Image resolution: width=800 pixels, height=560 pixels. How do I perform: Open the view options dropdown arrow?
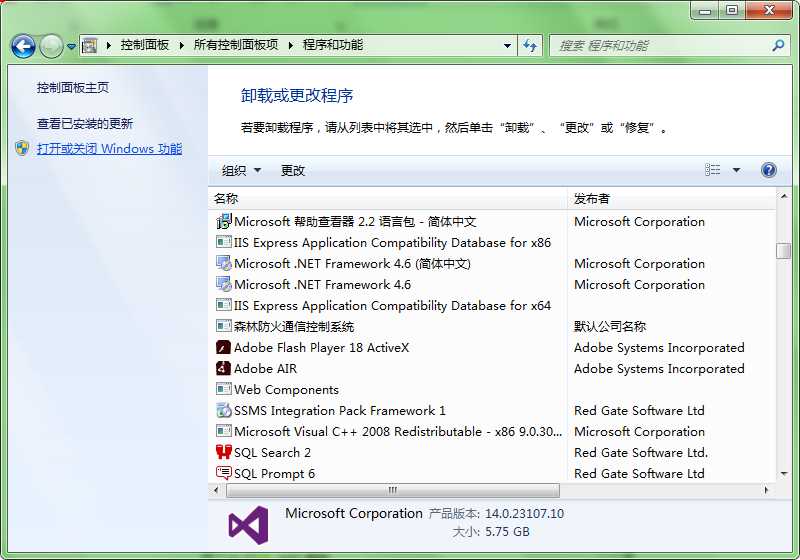pyautogui.click(x=736, y=170)
